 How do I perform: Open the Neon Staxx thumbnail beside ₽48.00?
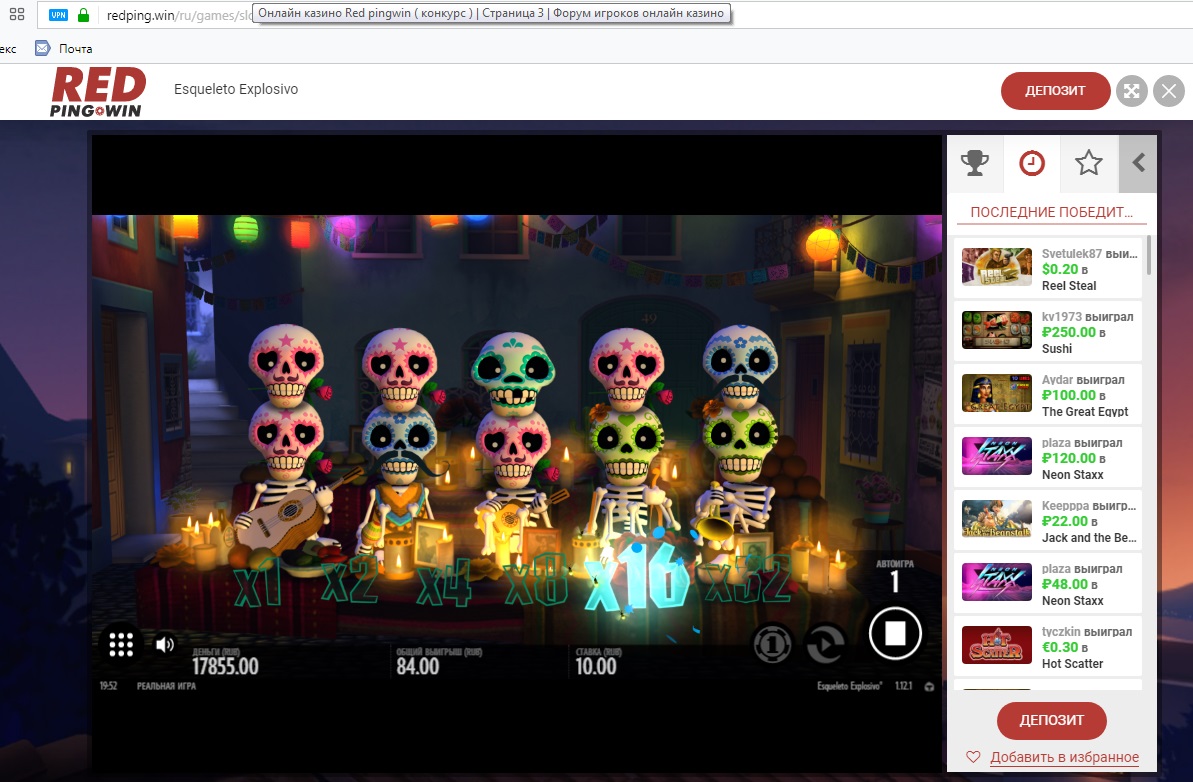pyautogui.click(x=997, y=583)
